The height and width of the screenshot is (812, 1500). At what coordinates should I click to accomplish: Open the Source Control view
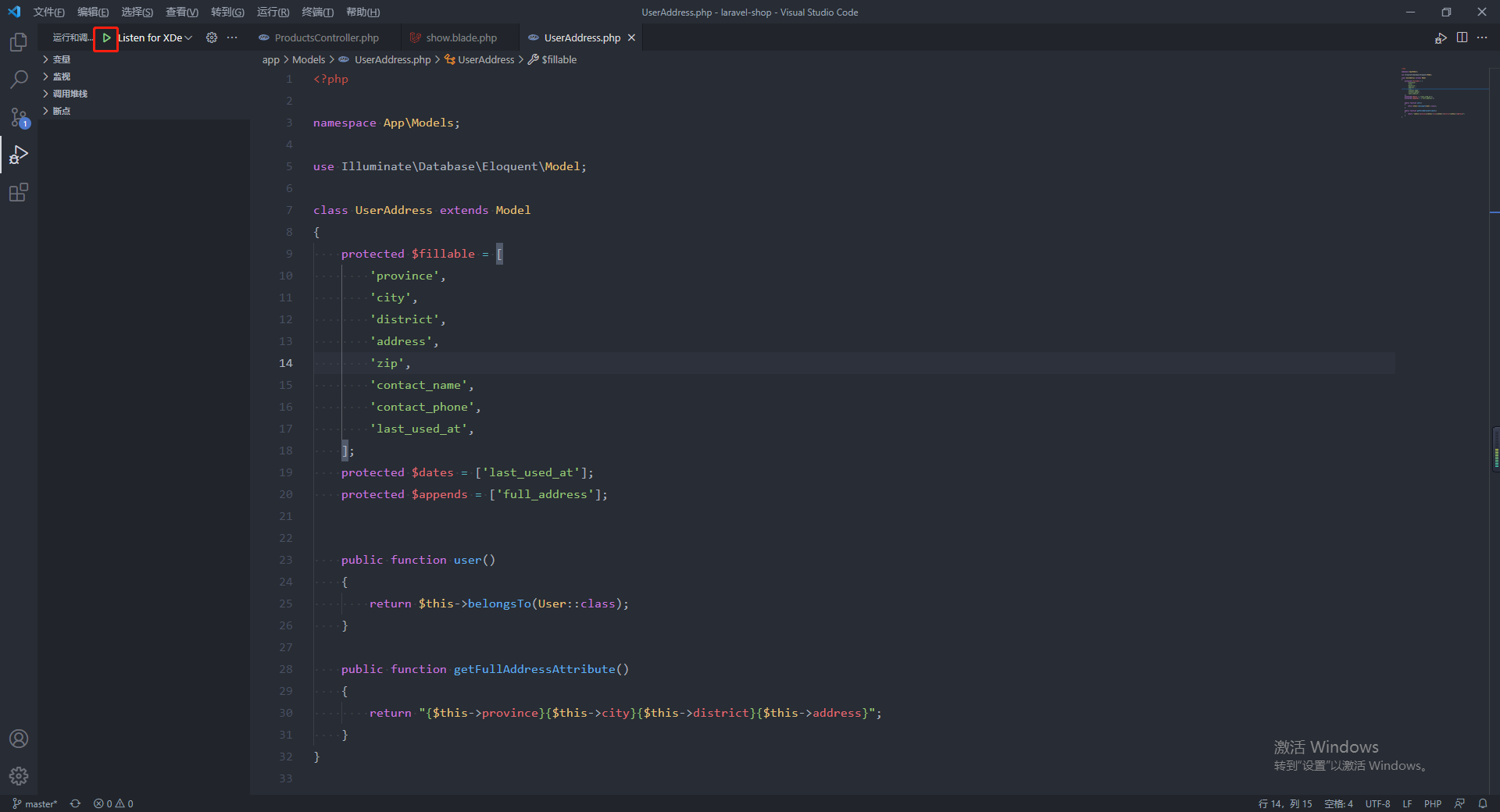pyautogui.click(x=19, y=117)
